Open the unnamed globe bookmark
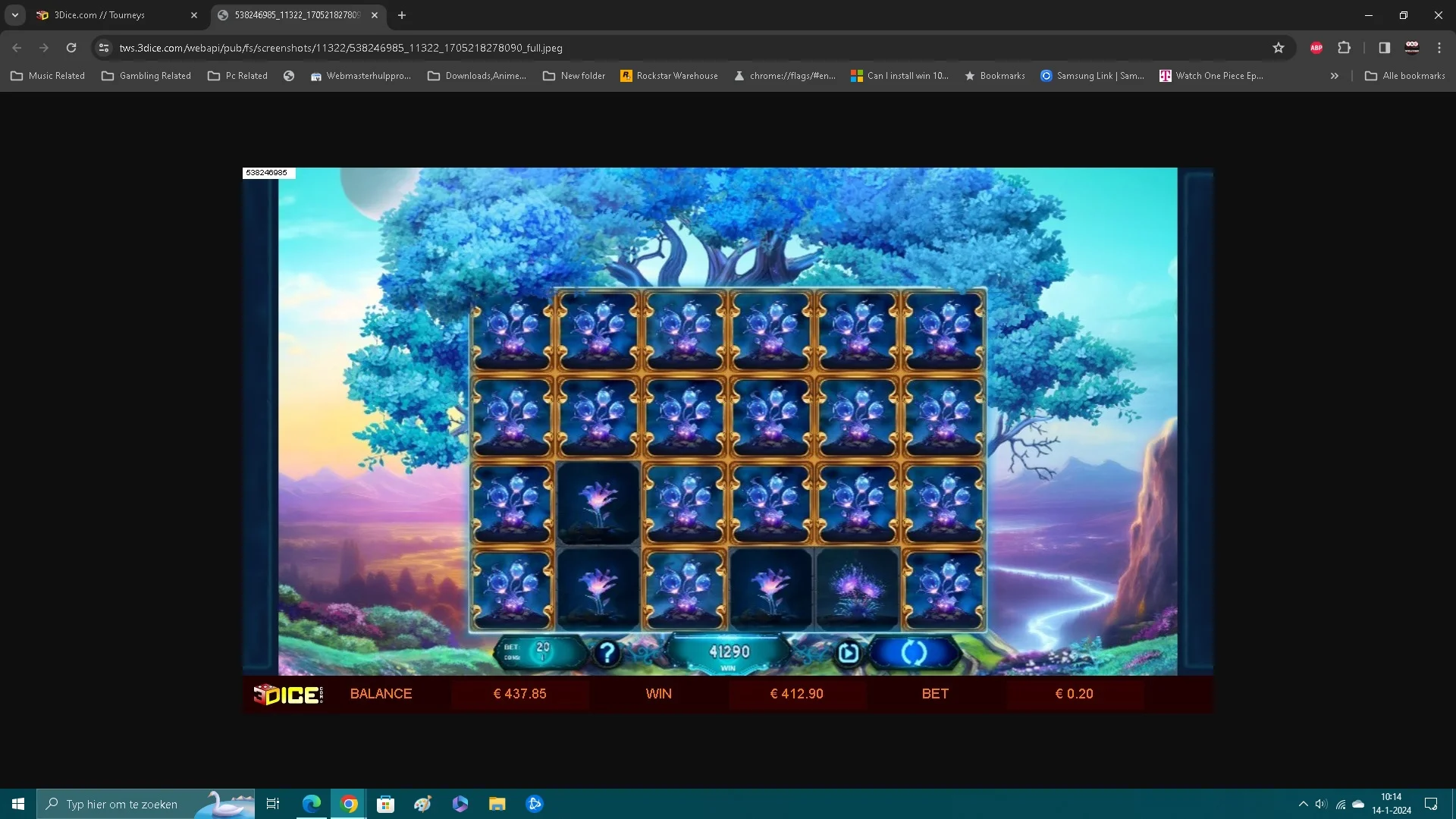Screen dimensions: 1456x819 click(289, 76)
